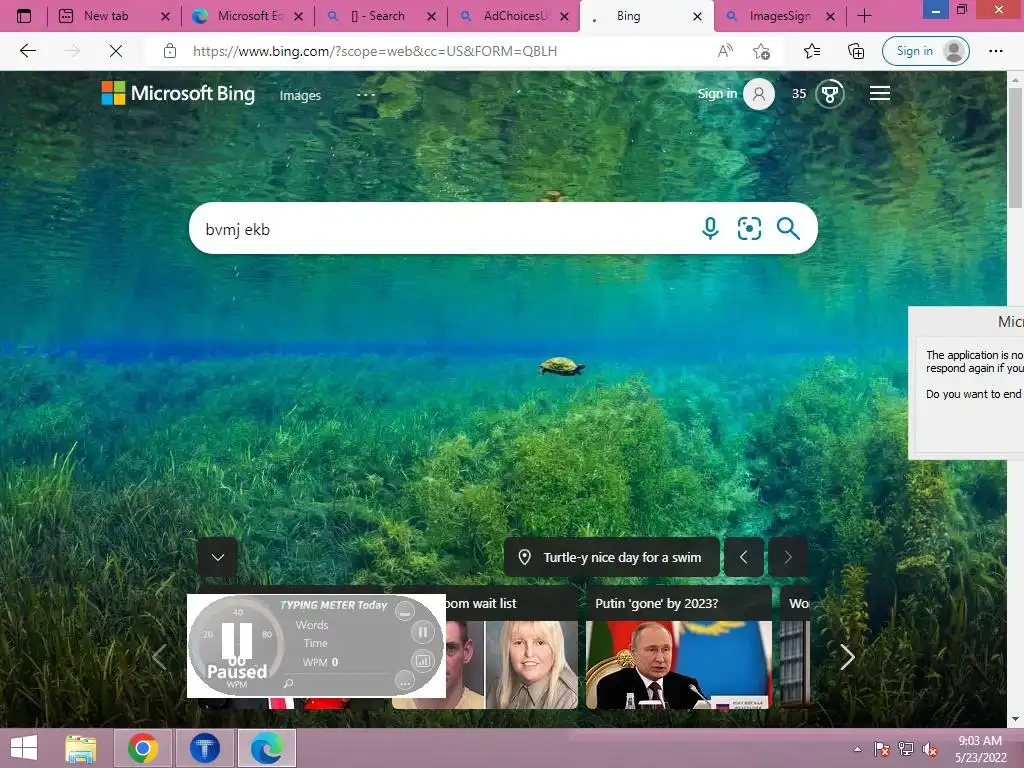Click the page vertical scrollbar thumb

click(x=1016, y=147)
